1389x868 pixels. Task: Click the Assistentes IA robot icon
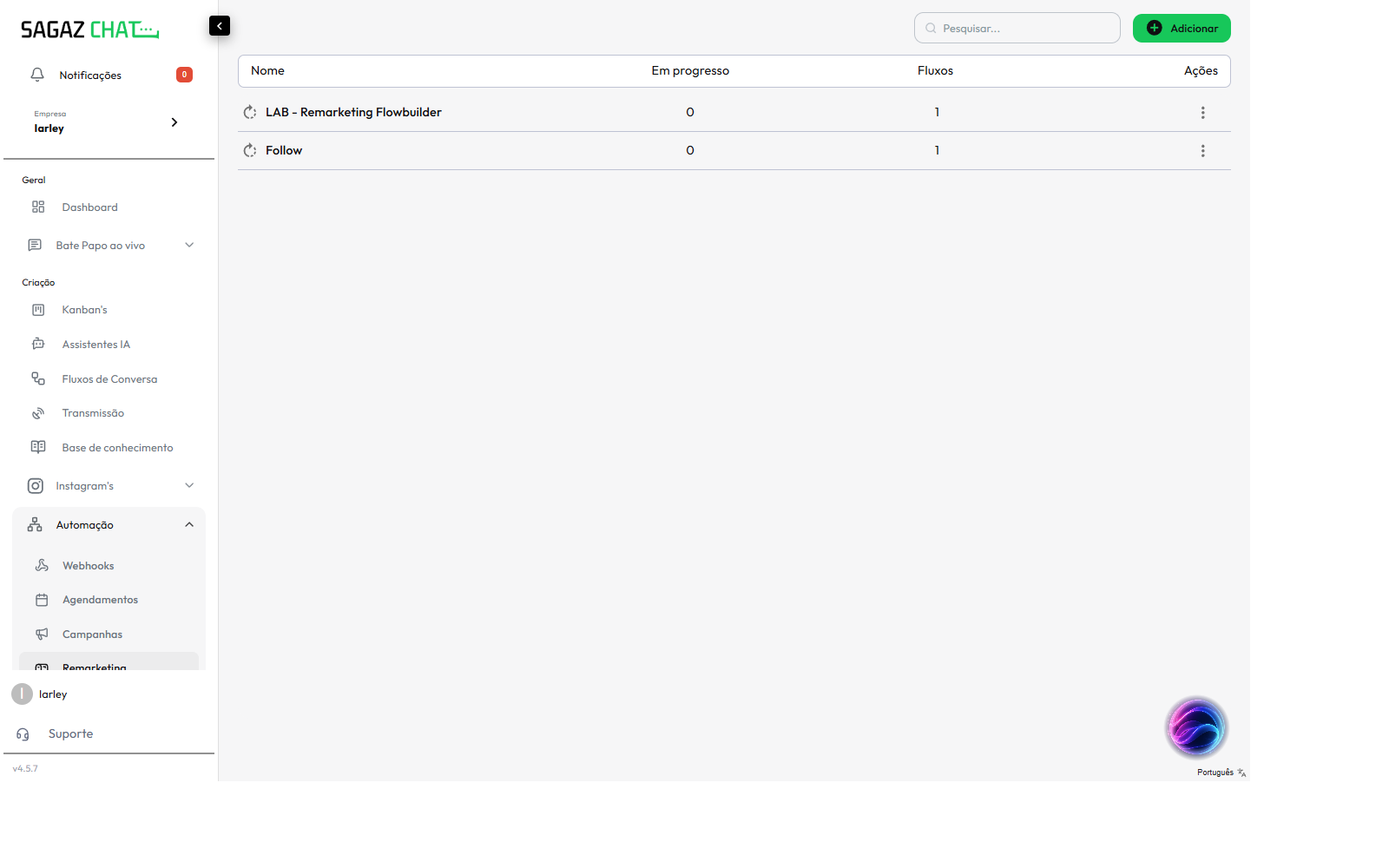click(x=38, y=344)
